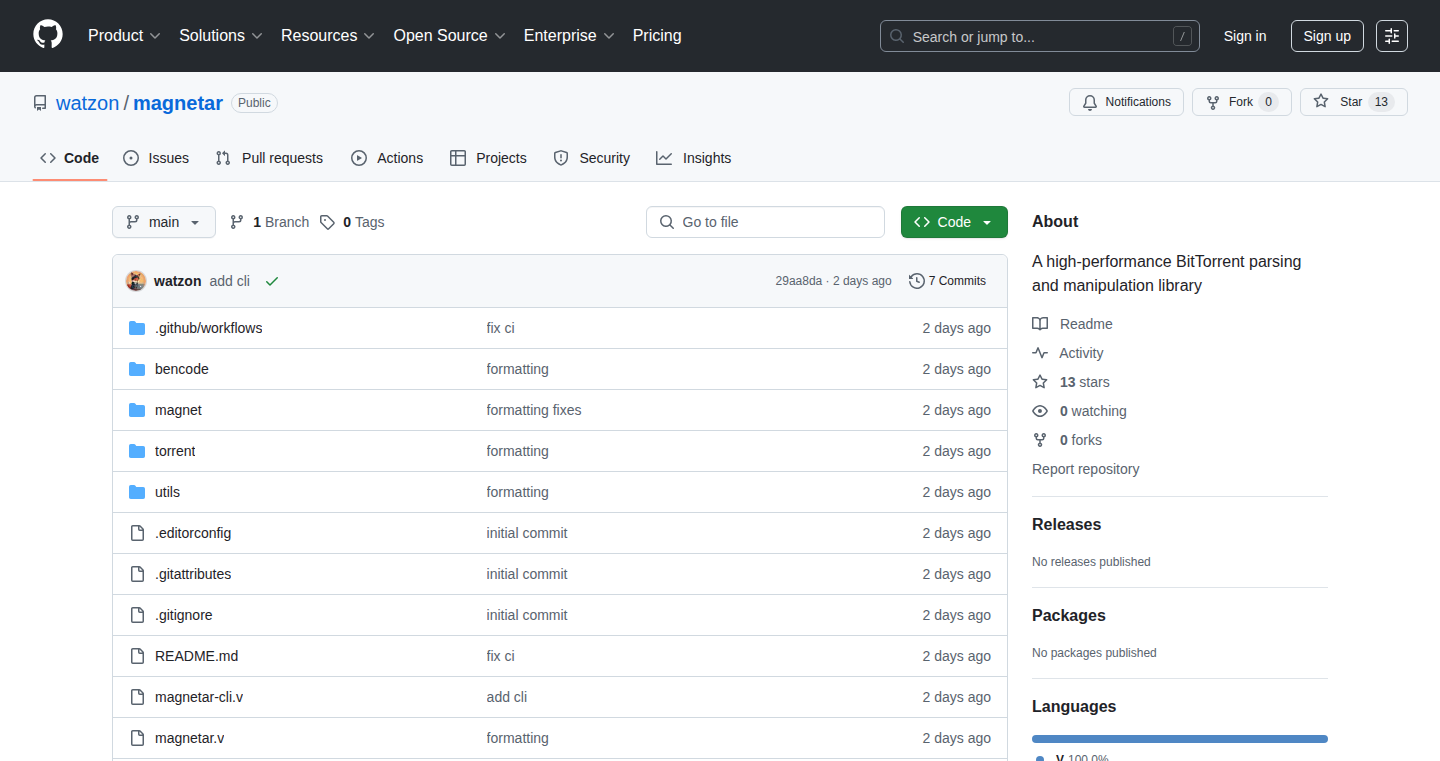The width and height of the screenshot is (1440, 761).
Task: Open the appearance settings icon button
Action: [1392, 36]
